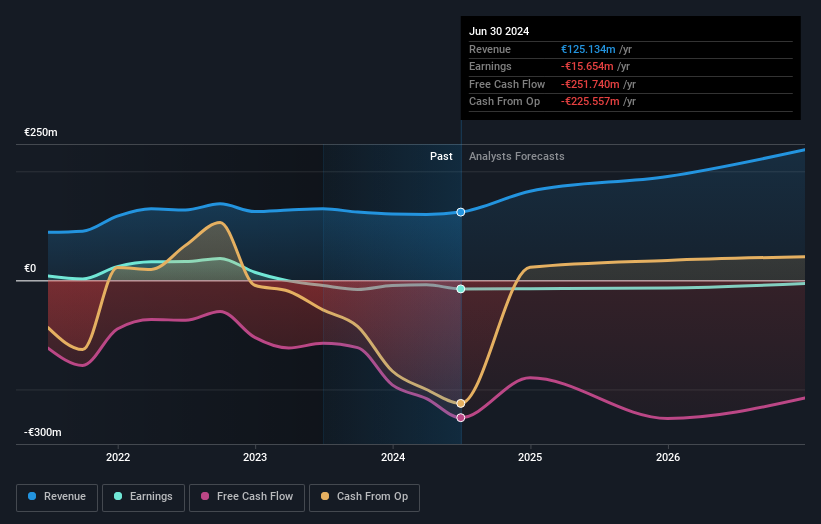Click the blue Revenue legend dot
Viewport: 821px width, 524px height.
click(x=32, y=496)
